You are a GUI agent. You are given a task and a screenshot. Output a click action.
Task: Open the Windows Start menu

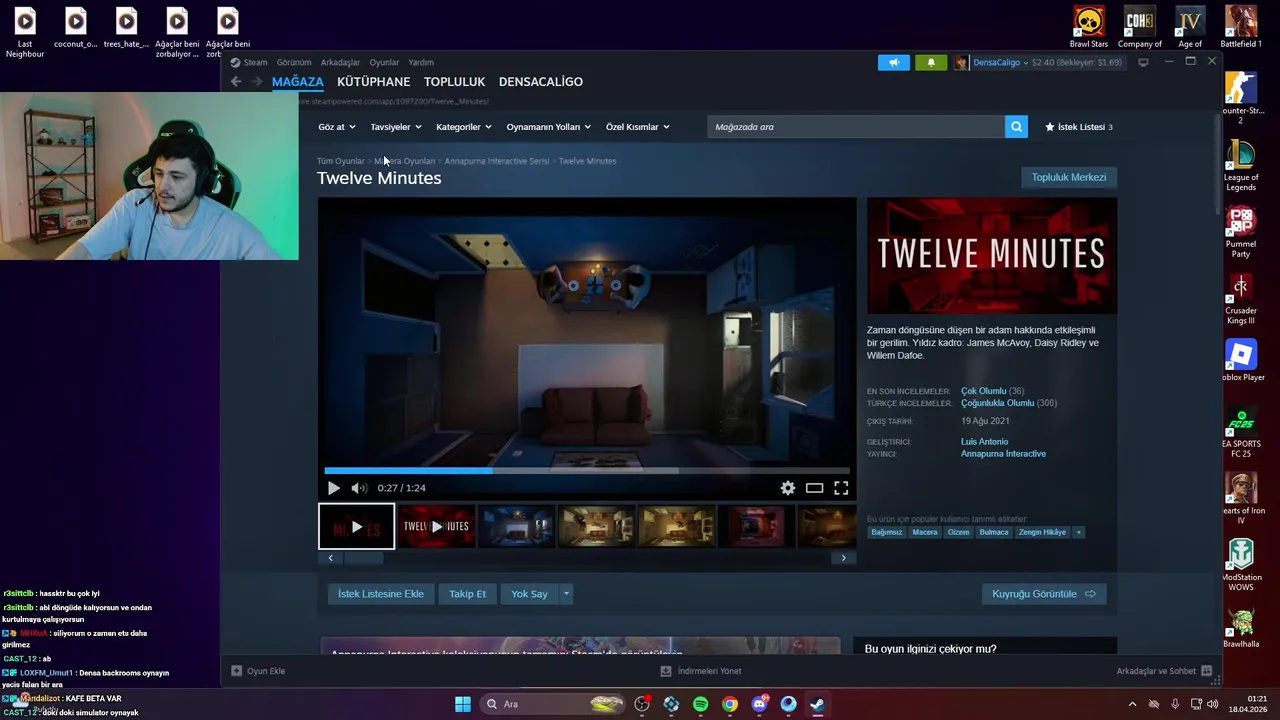click(x=463, y=704)
